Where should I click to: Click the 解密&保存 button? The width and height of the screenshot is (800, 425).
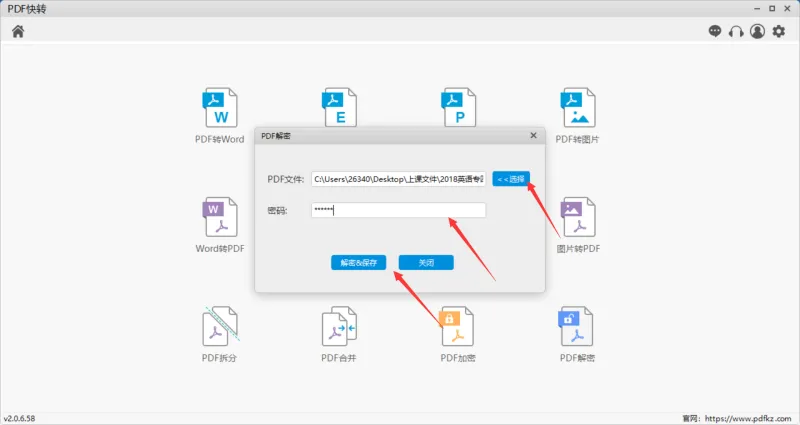(358, 263)
